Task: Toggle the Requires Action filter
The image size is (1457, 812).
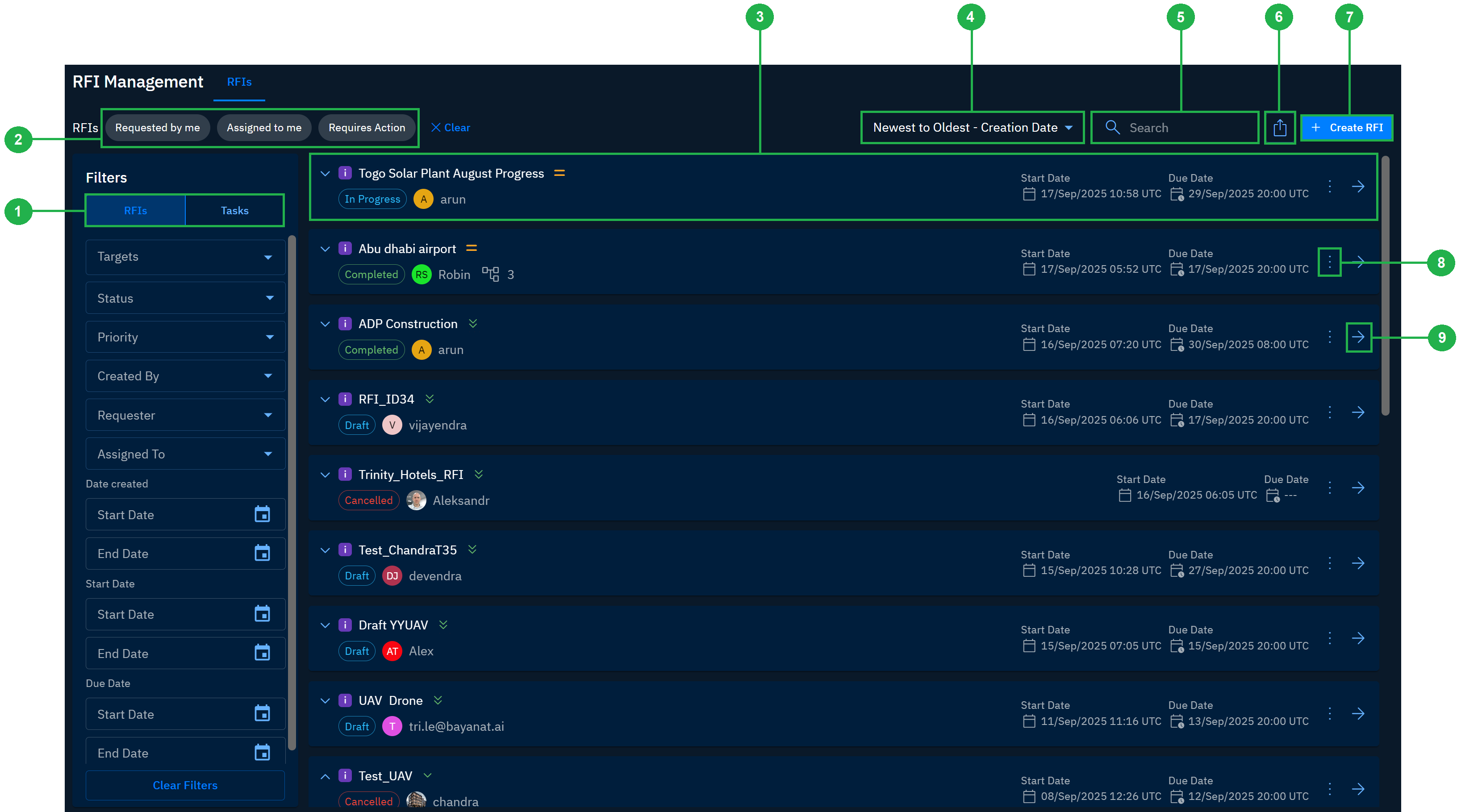Action: (367, 127)
